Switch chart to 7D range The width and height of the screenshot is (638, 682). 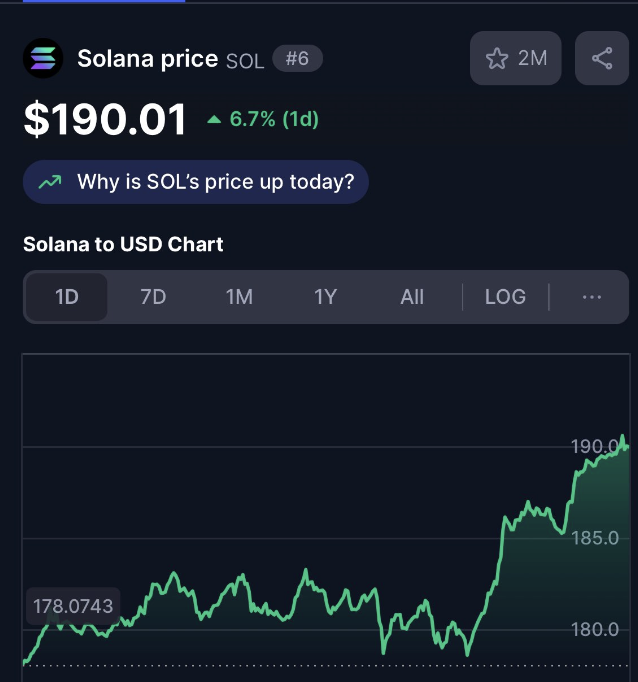[153, 297]
